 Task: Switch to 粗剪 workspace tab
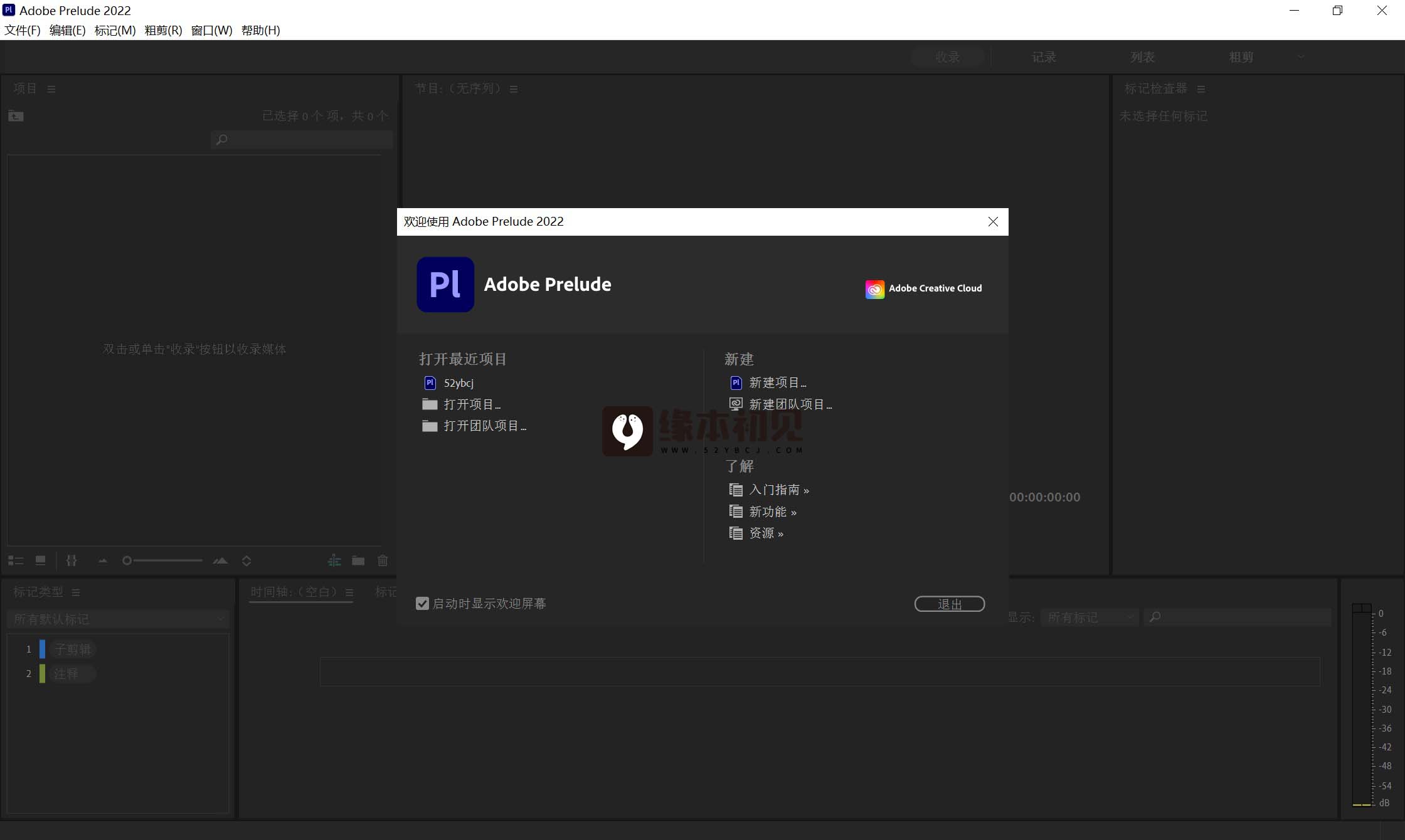(x=1241, y=57)
